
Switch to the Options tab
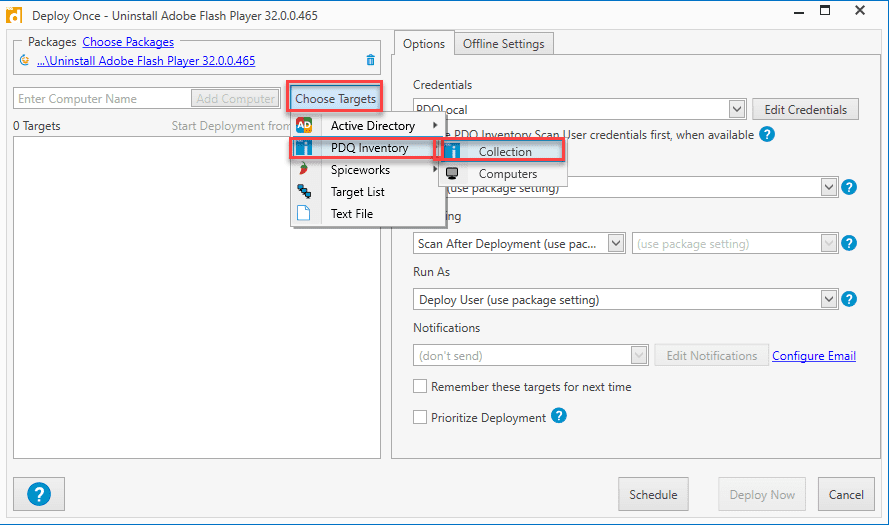pyautogui.click(x=424, y=44)
